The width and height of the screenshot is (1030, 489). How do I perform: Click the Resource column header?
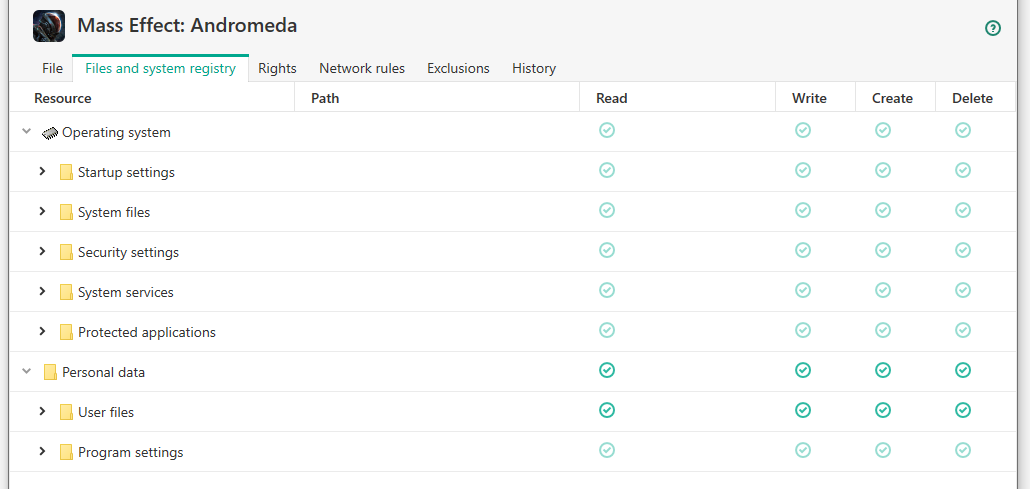[63, 98]
